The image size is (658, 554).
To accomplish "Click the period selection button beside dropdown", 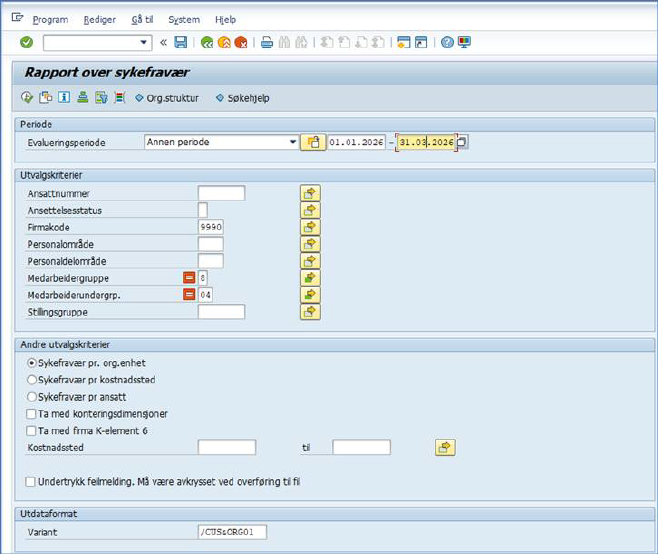I will (313, 142).
